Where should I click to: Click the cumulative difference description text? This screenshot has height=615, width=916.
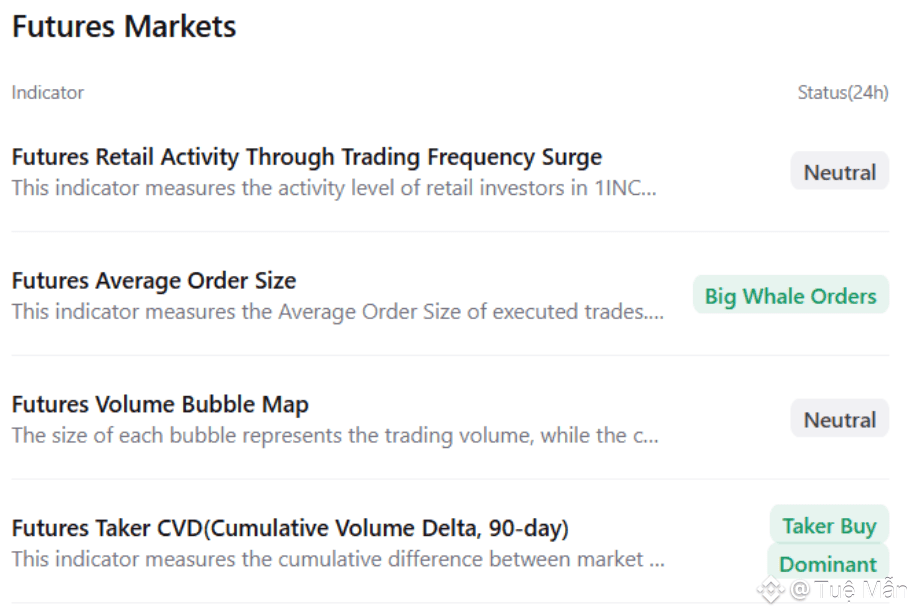[337, 560]
